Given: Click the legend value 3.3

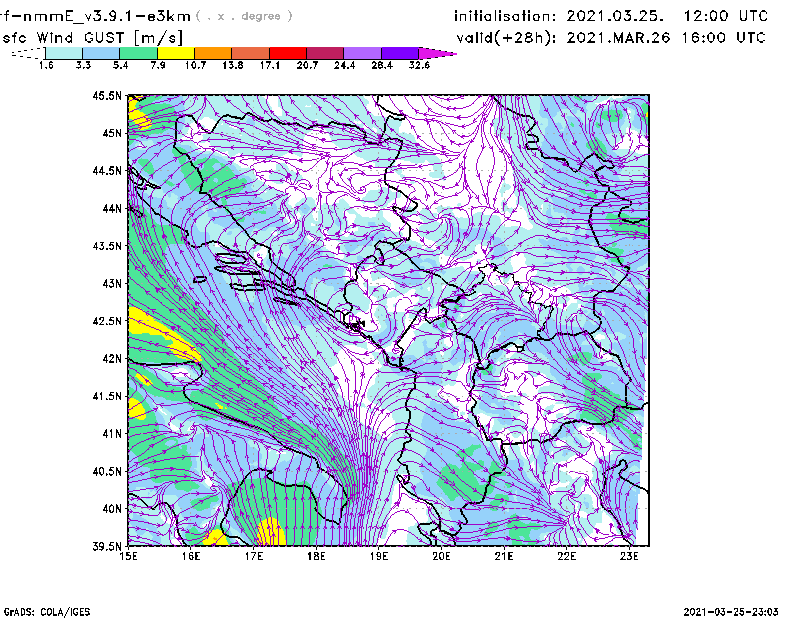Looking at the screenshot, I should point(83,65).
